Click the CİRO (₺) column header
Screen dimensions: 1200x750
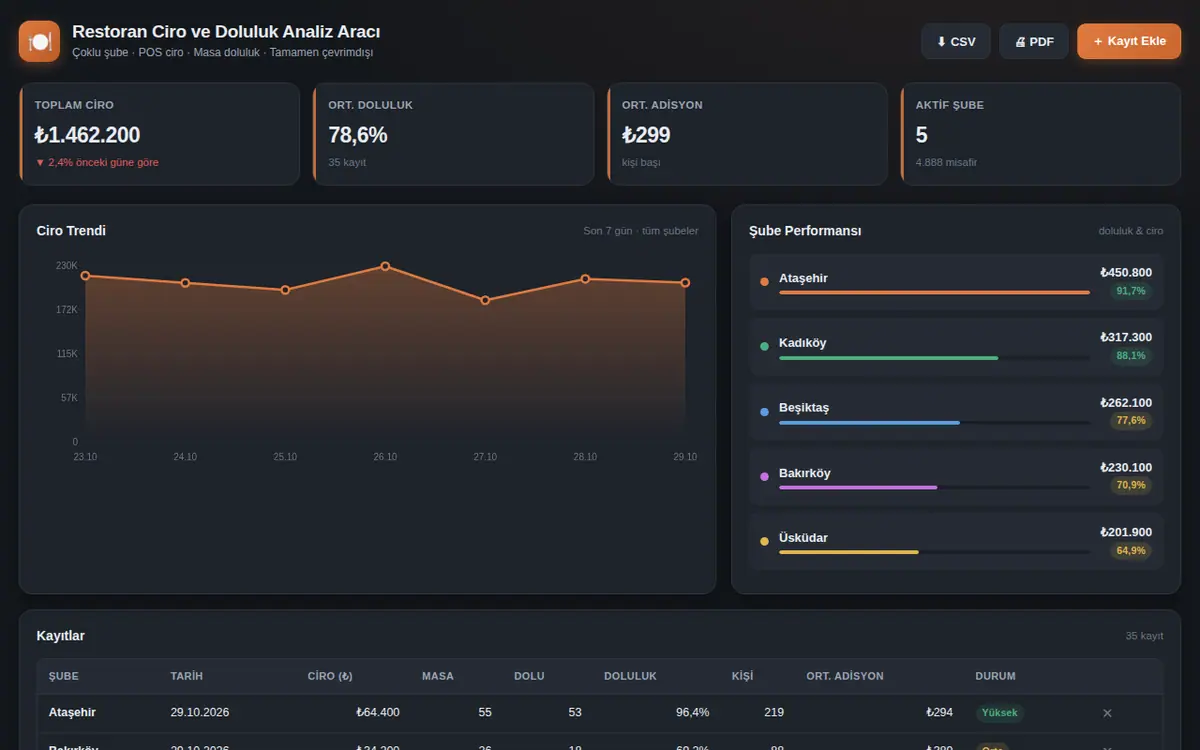pyautogui.click(x=330, y=676)
